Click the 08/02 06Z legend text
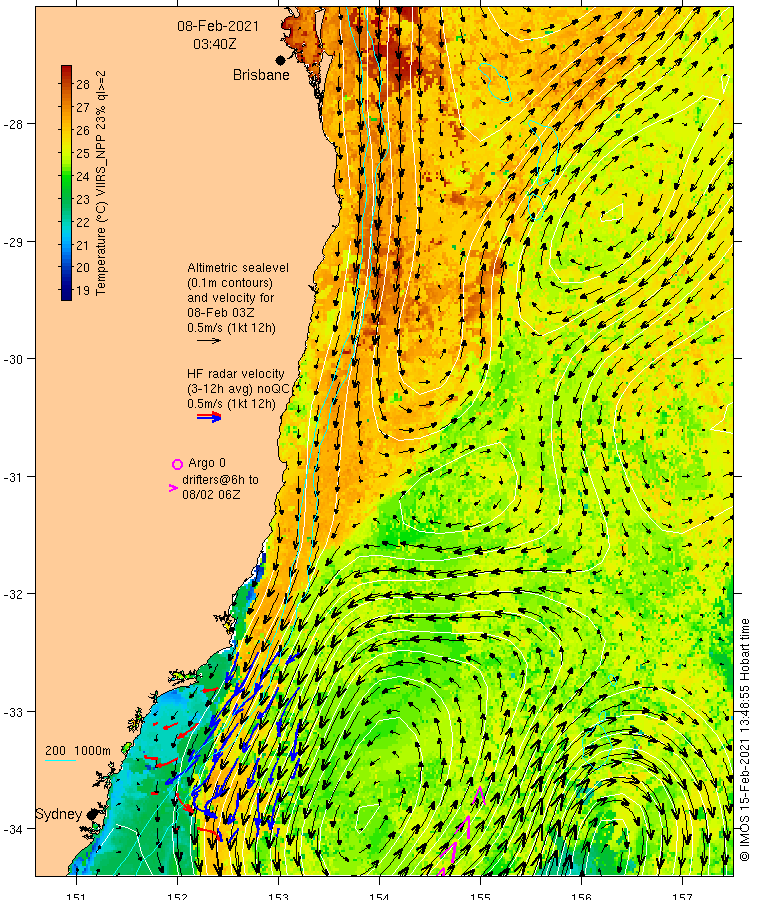This screenshot has width=760, height=900. [x=211, y=494]
